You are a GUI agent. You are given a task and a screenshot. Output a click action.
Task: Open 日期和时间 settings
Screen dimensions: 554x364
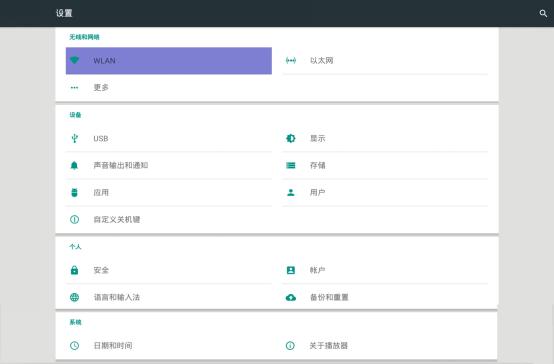point(169,346)
